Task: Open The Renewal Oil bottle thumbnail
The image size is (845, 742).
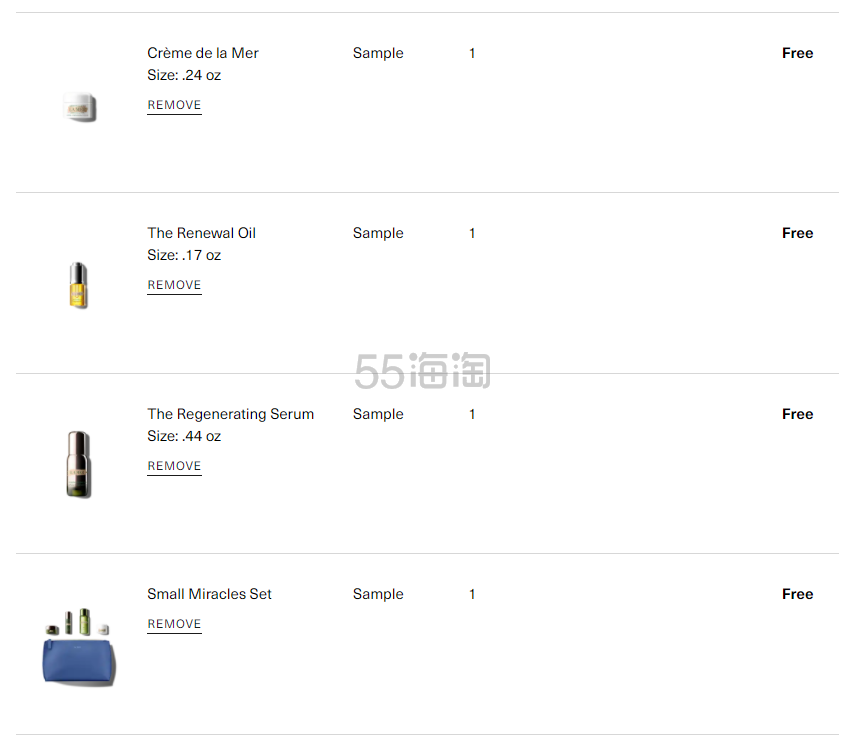Action: click(x=79, y=285)
